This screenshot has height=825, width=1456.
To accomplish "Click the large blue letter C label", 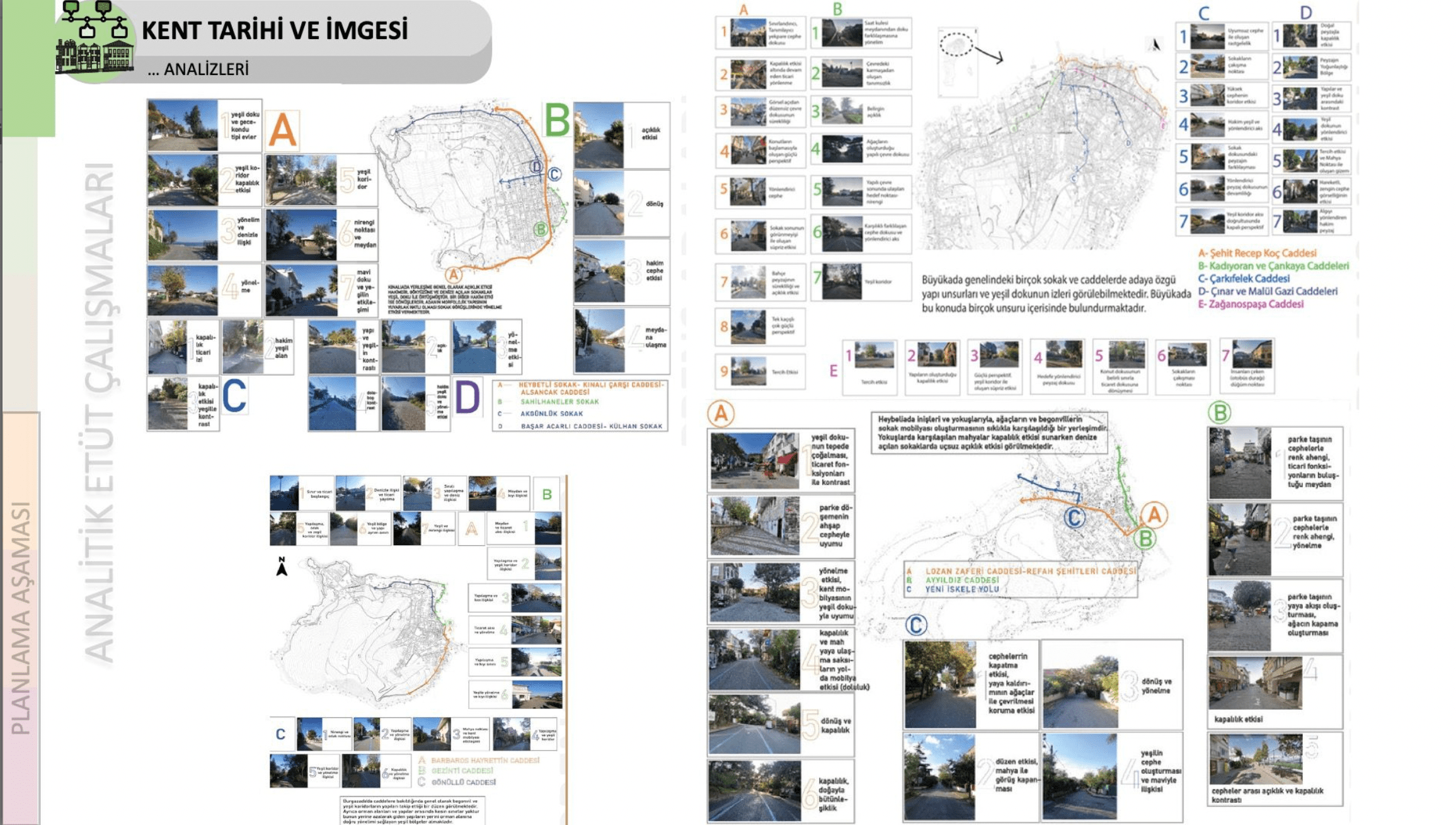I will tap(234, 396).
